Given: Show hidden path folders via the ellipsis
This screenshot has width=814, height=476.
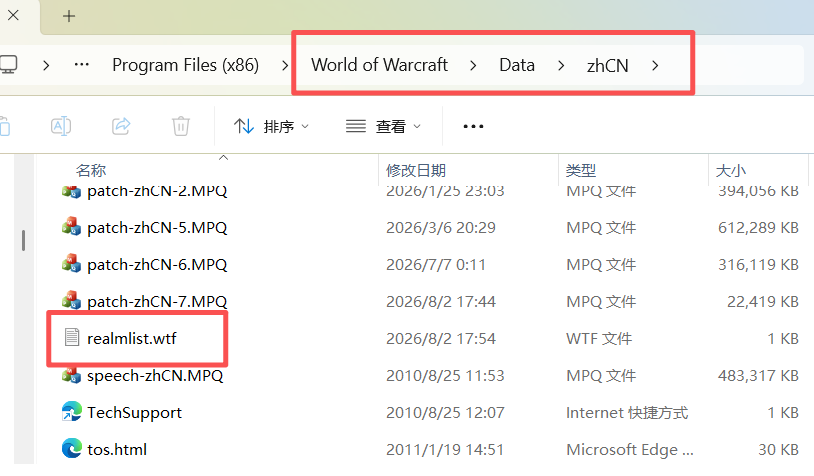Looking at the screenshot, I should 82,65.
